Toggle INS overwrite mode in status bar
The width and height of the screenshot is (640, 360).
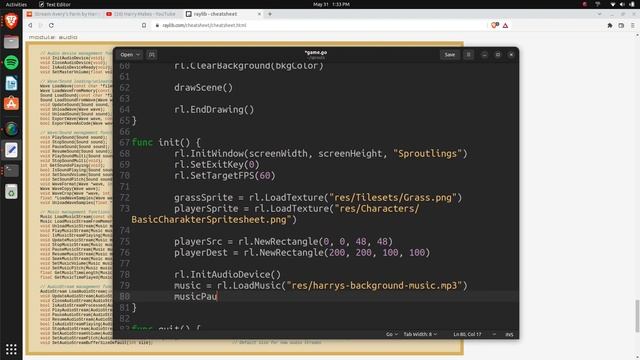coord(509,334)
